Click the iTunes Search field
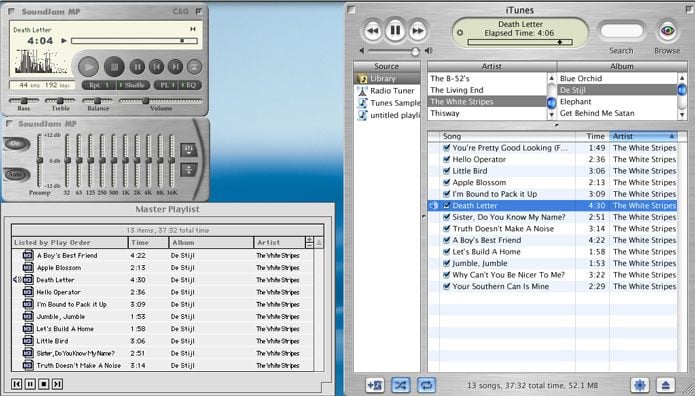This screenshot has width=695, height=396. 621,31
